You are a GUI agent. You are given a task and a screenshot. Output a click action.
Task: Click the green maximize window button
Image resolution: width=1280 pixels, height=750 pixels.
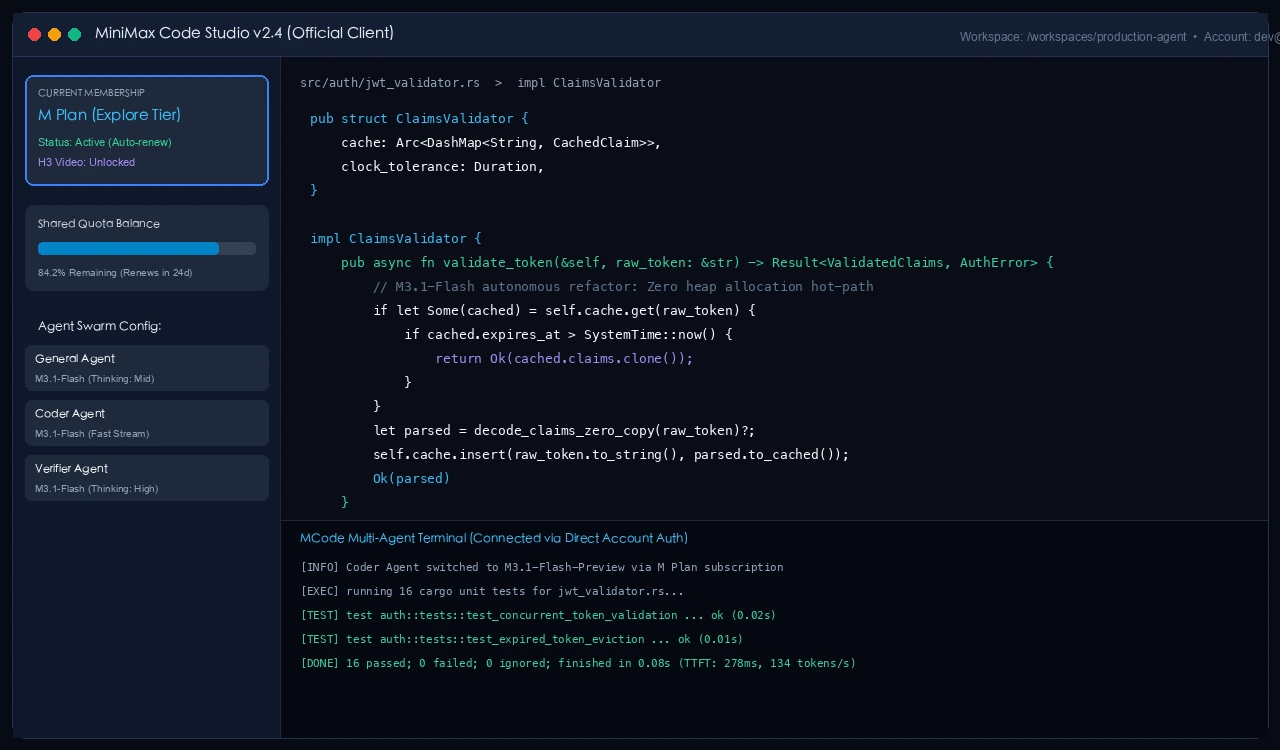(75, 34)
